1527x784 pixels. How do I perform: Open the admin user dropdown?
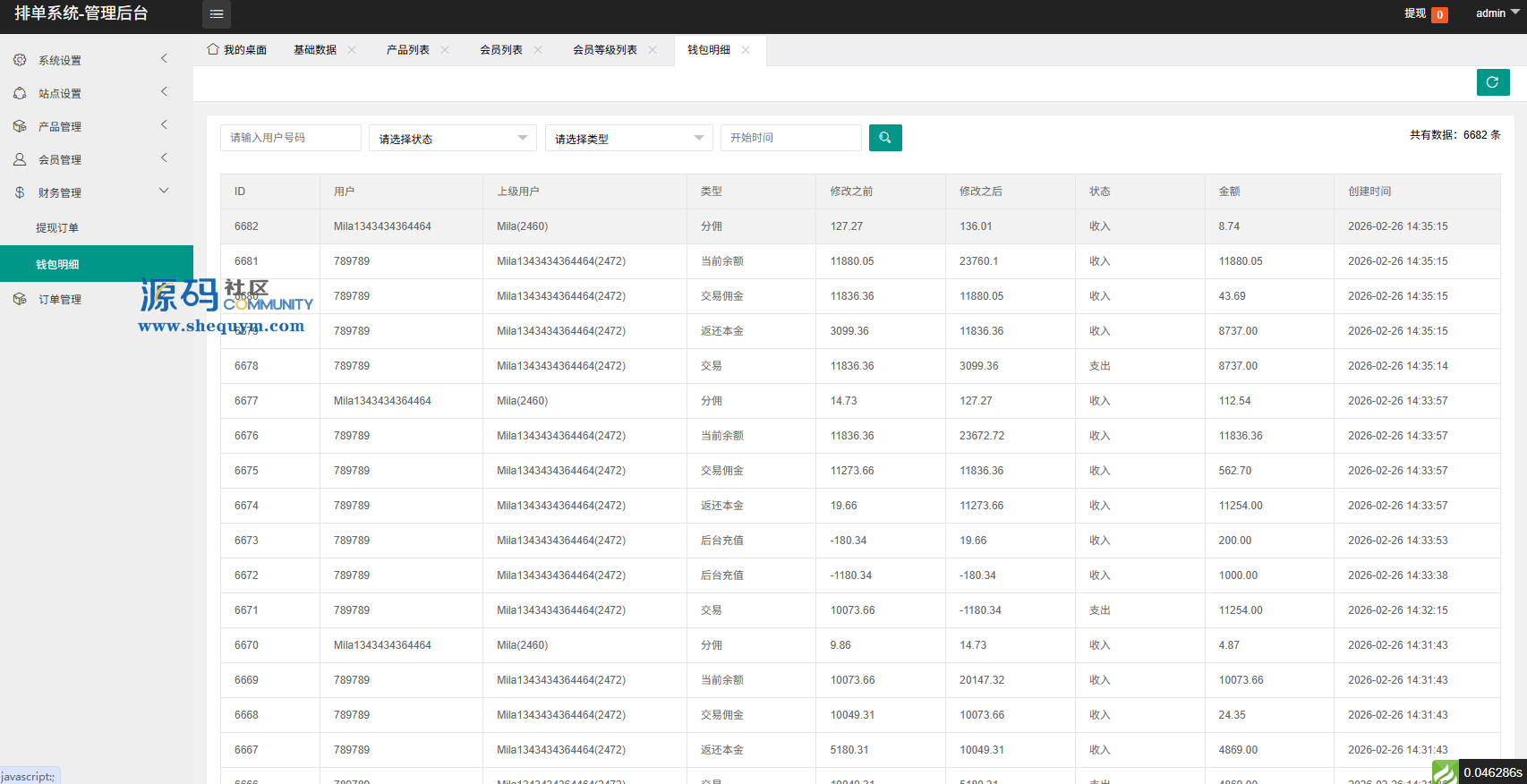click(1497, 13)
